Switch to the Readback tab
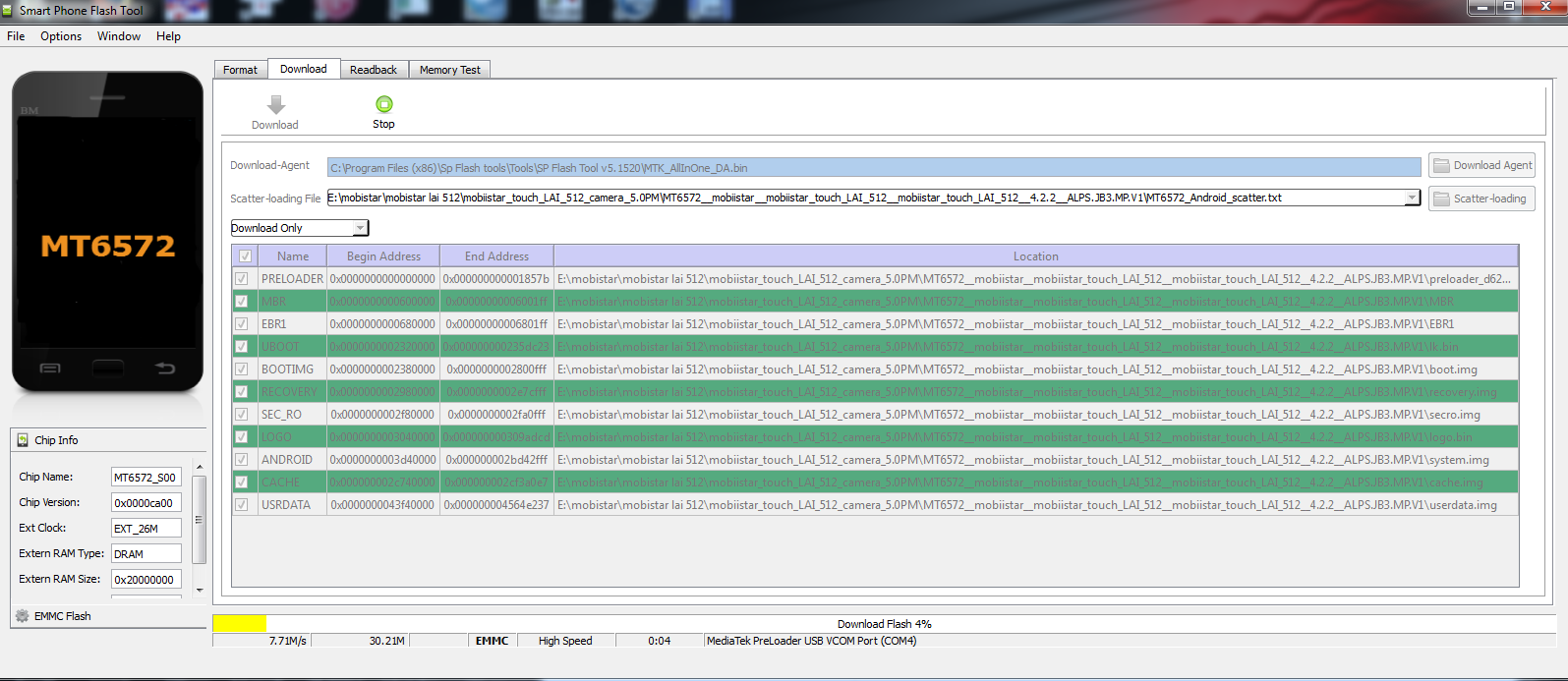 point(374,70)
